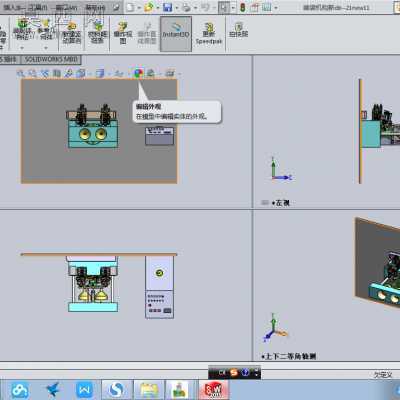This screenshot has height=400, width=400.
Task: Click the 欠定义 status bar text
Action: coord(383,375)
